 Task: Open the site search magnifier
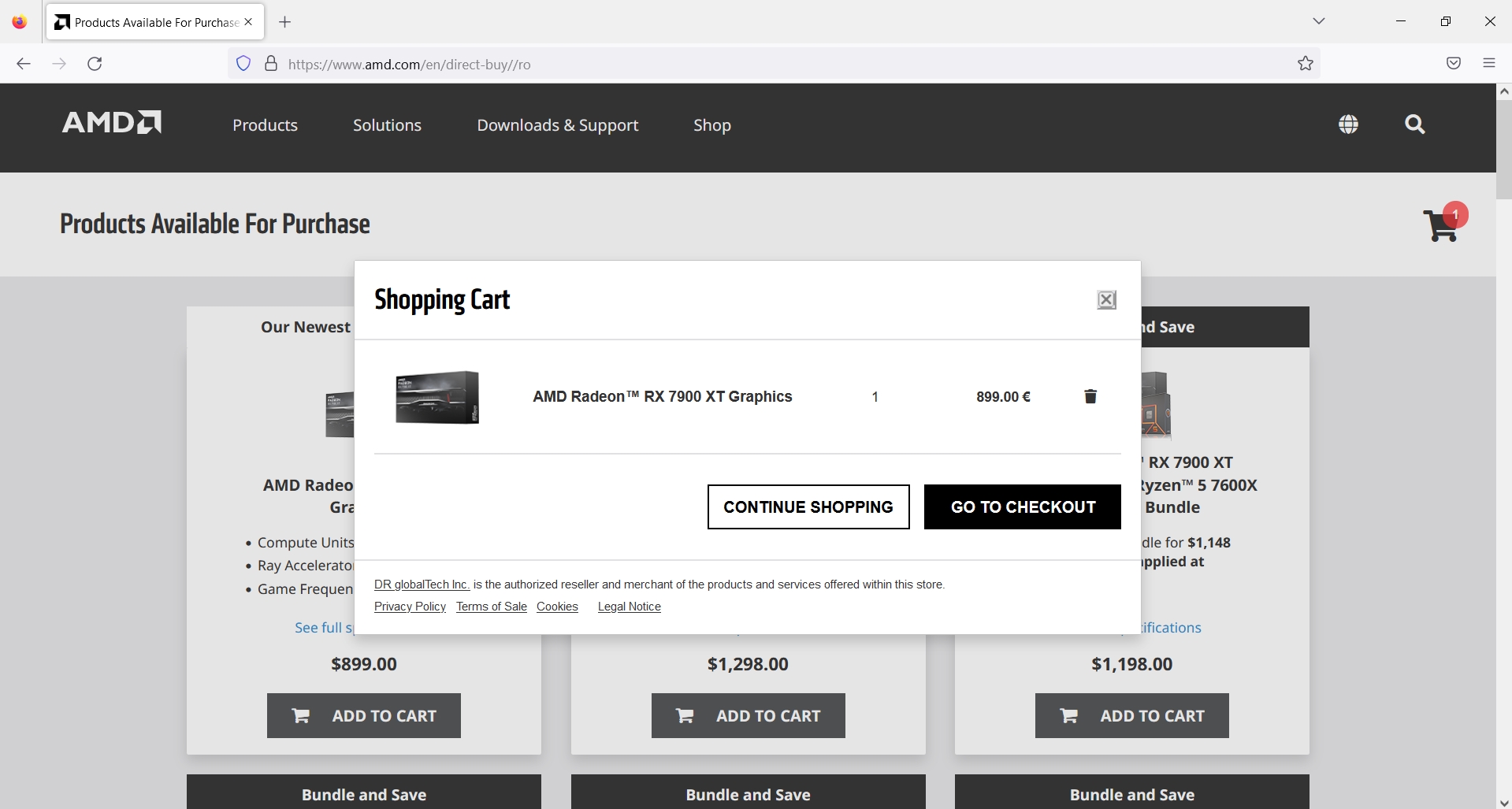tap(1414, 124)
